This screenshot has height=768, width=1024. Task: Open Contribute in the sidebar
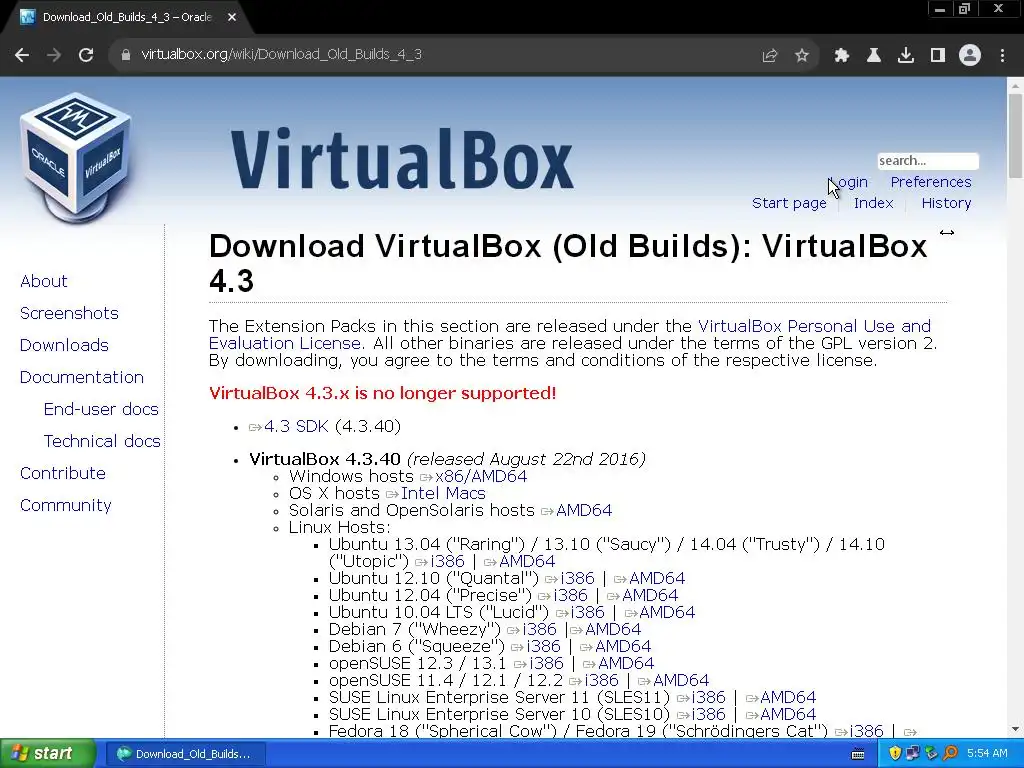pyautogui.click(x=63, y=473)
